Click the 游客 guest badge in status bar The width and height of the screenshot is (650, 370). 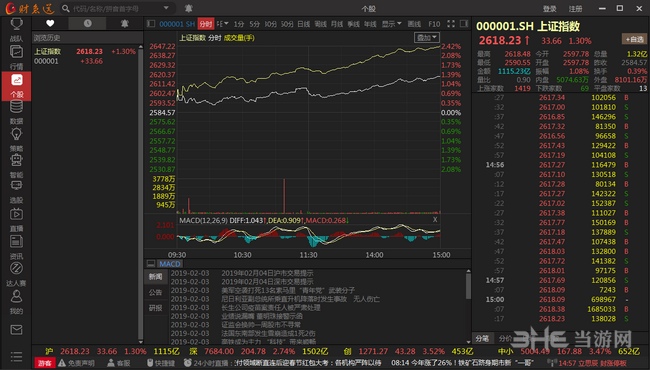point(44,363)
